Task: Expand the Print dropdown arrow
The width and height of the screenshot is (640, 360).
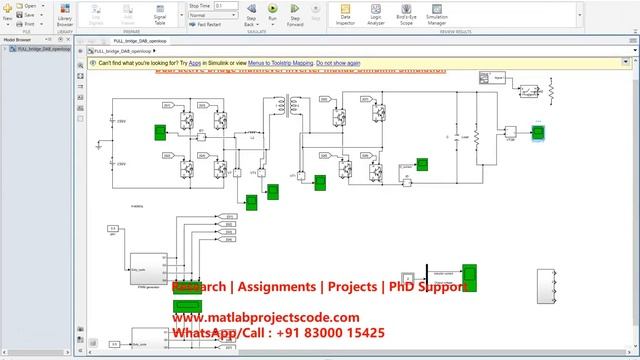Action: click(x=42, y=24)
